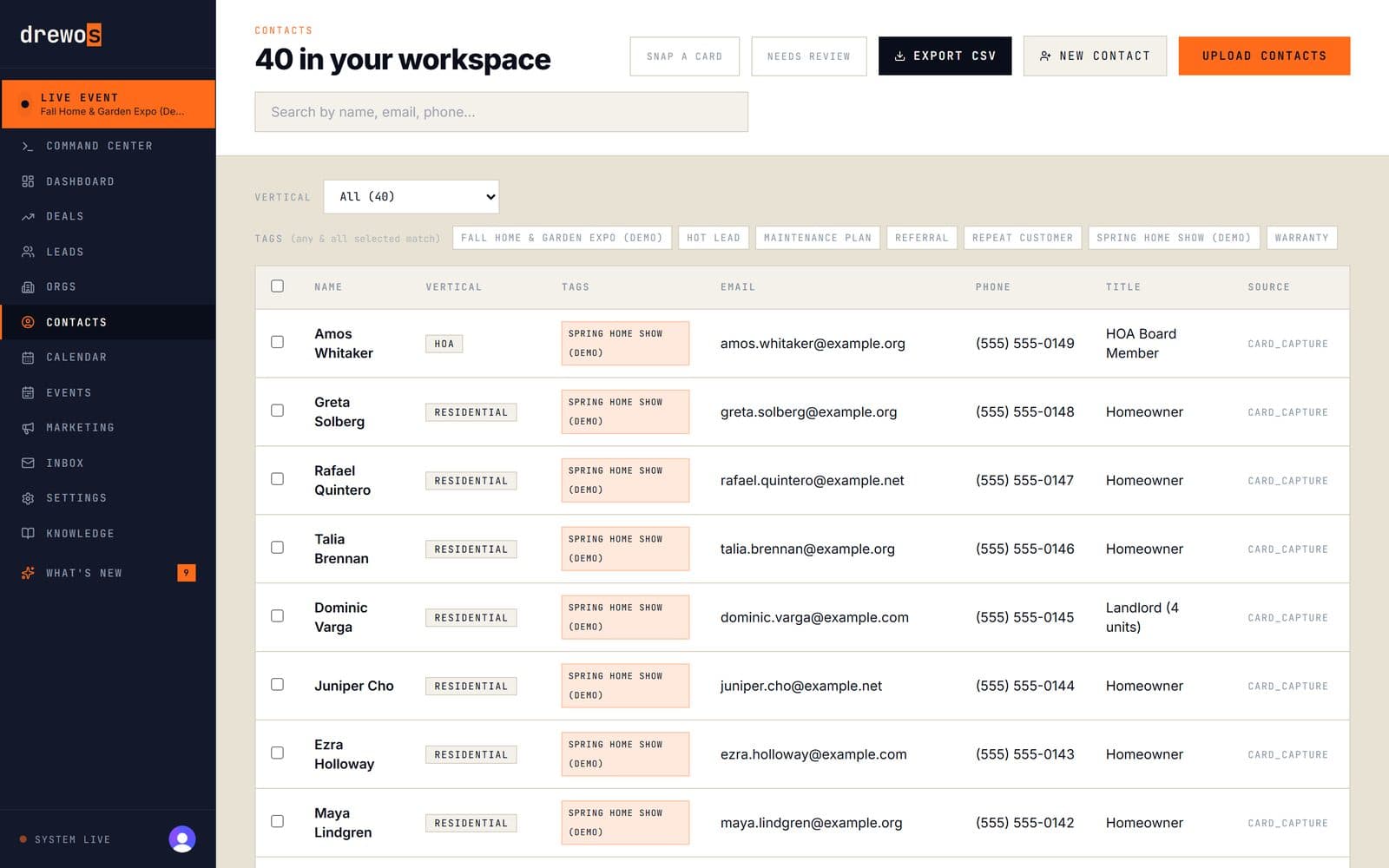Viewport: 1389px width, 868px height.
Task: Click amos.whitaker@example.org email
Action: pyautogui.click(x=813, y=344)
